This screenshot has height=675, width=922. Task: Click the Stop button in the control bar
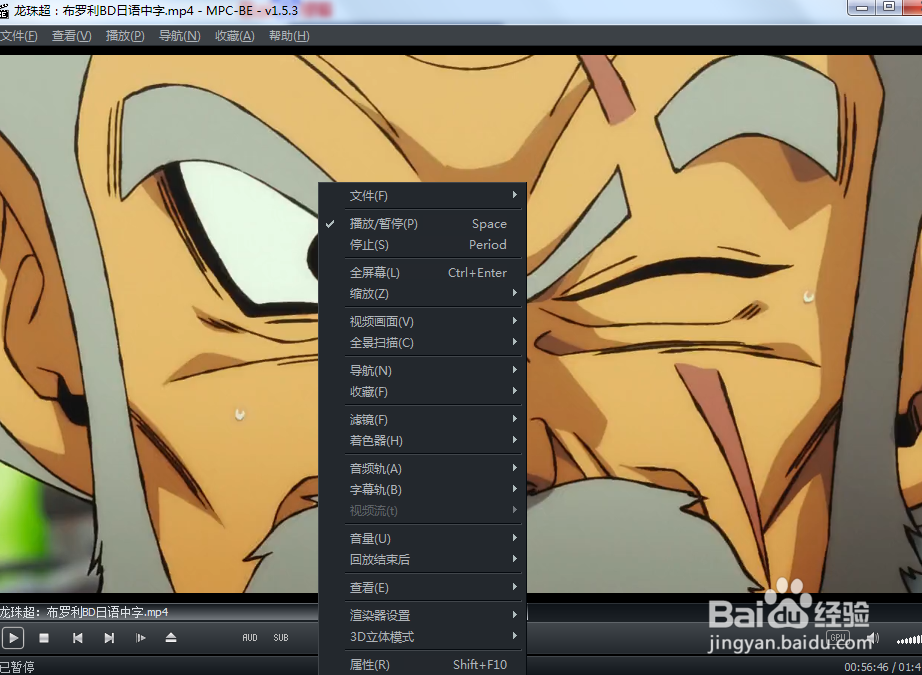point(44,638)
